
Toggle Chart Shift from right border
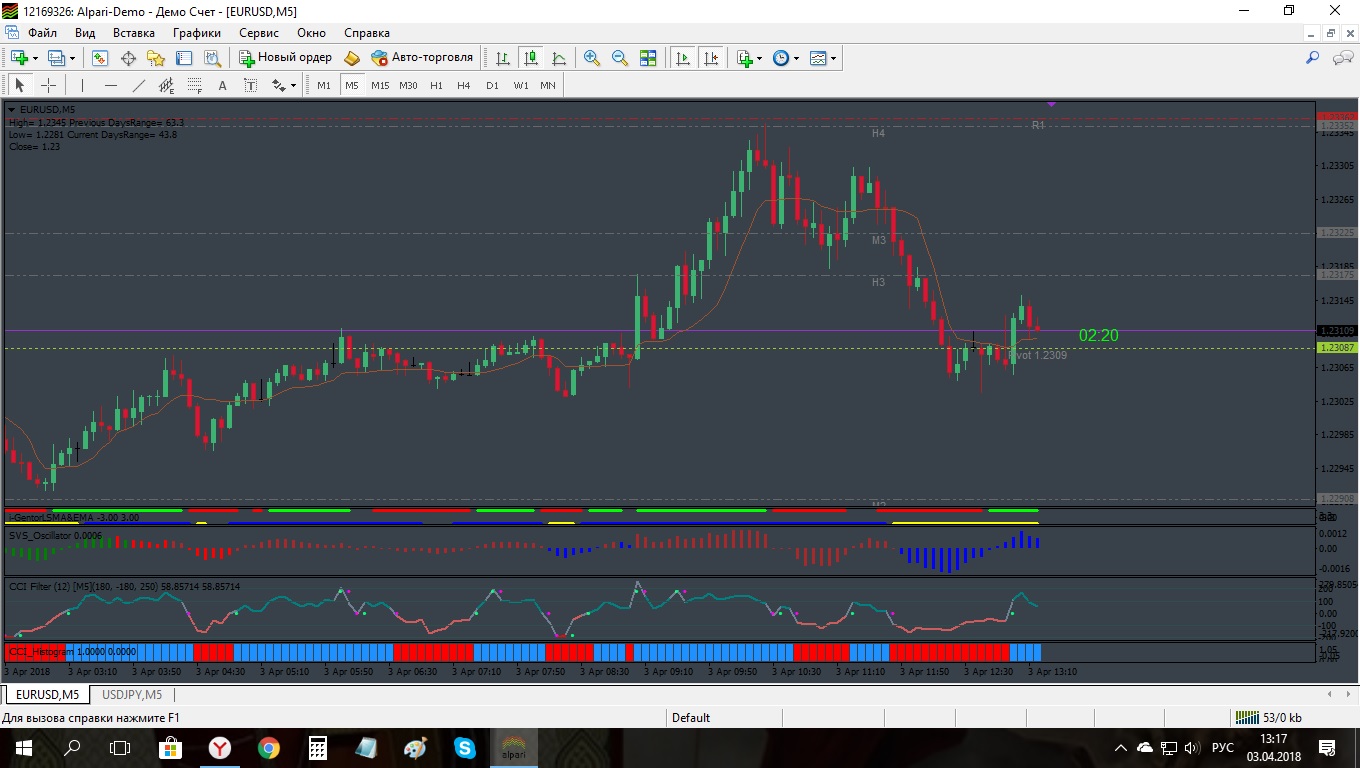711,58
